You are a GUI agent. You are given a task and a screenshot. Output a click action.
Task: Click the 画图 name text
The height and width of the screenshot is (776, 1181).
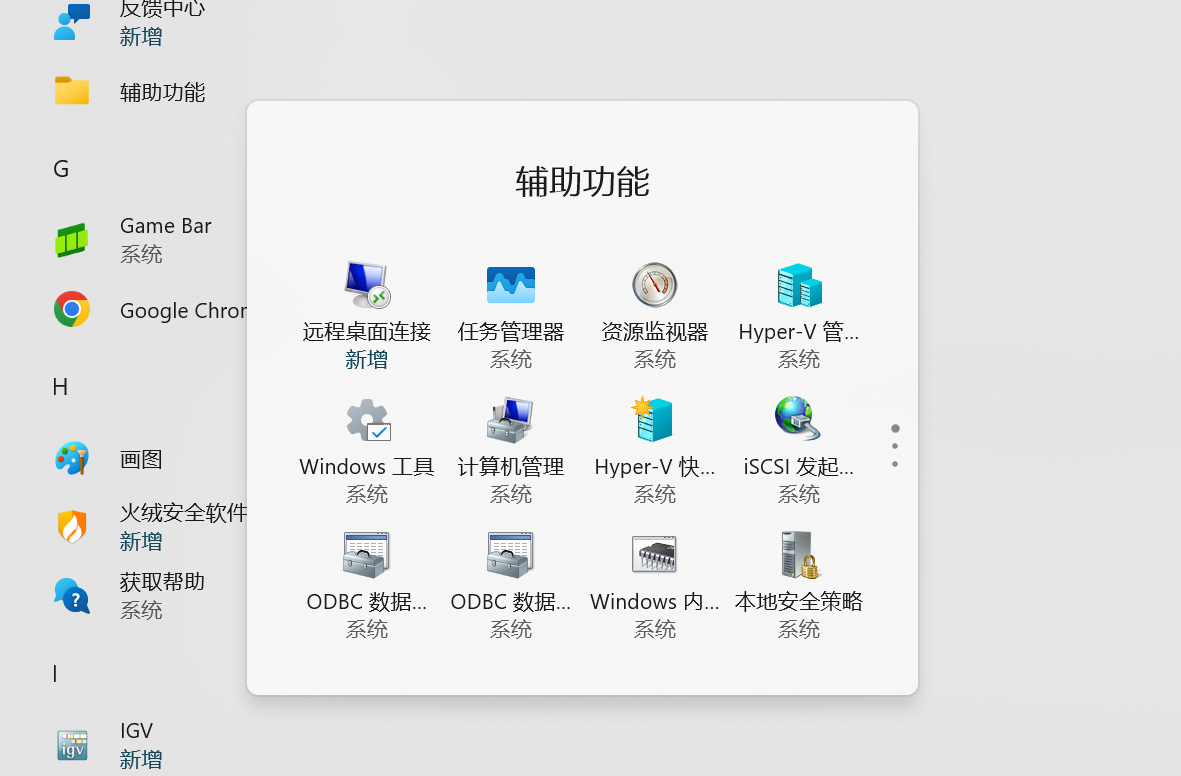click(141, 459)
